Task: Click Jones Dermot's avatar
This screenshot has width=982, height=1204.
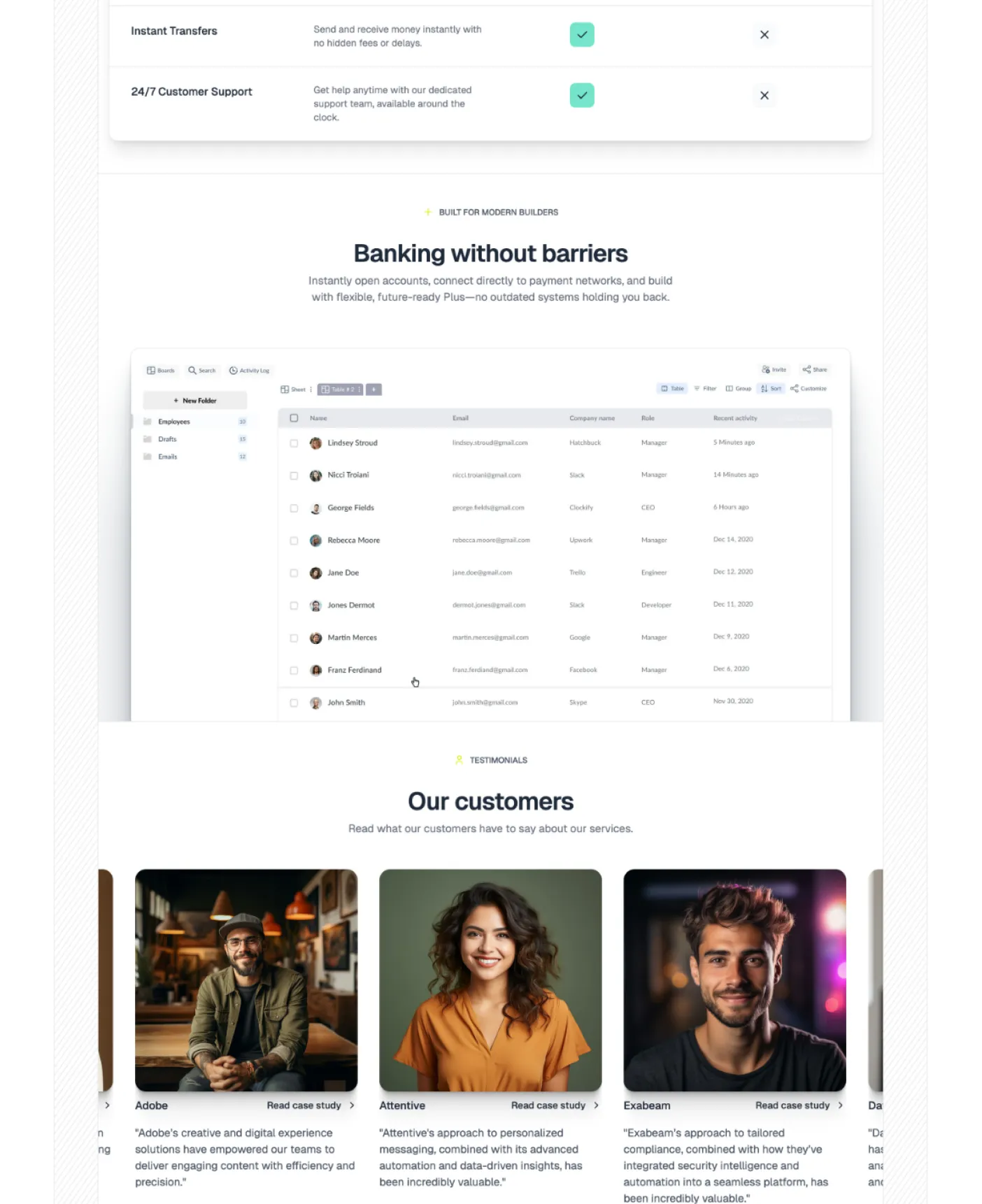Action: pyautogui.click(x=316, y=605)
